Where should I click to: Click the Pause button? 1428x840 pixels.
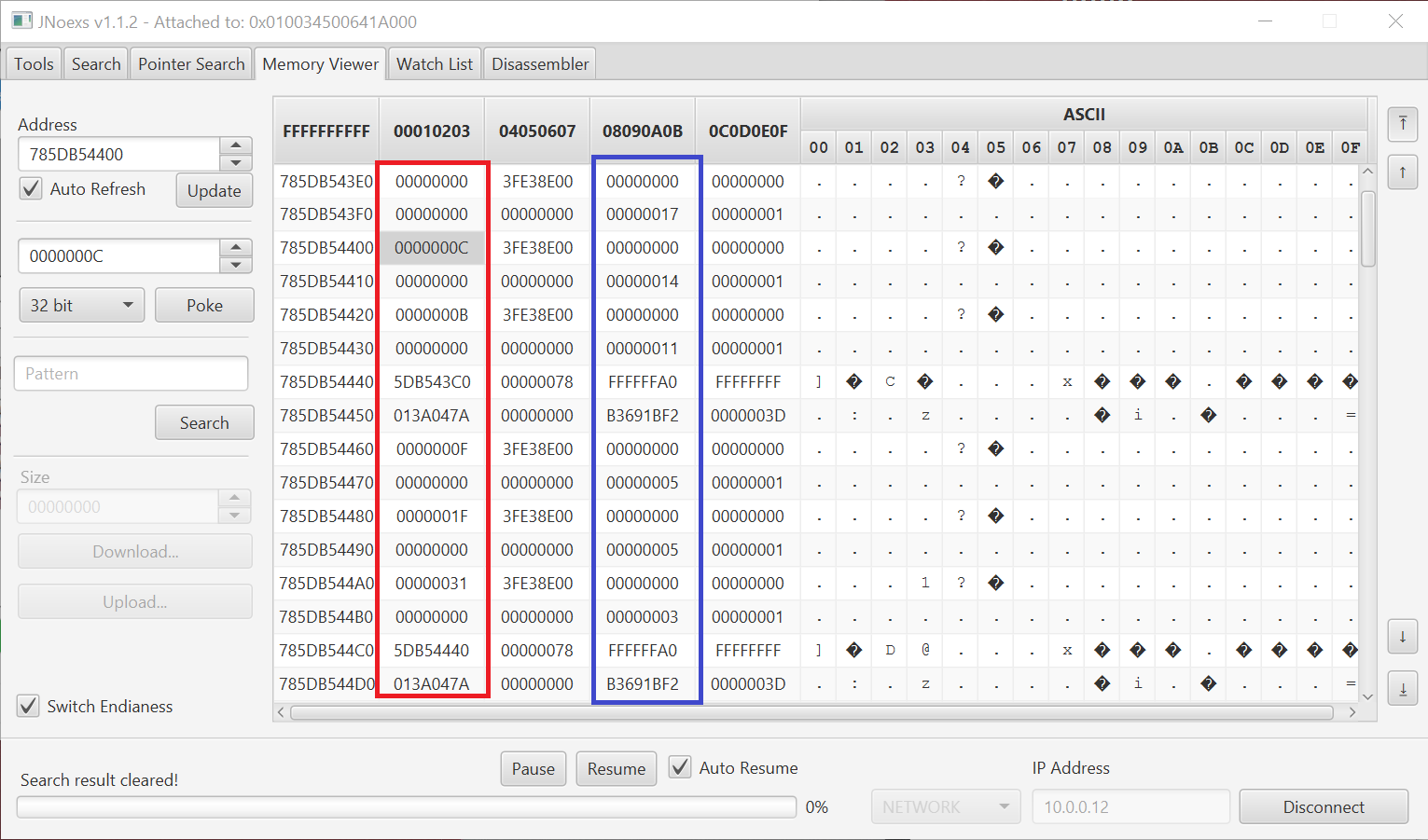(534, 768)
